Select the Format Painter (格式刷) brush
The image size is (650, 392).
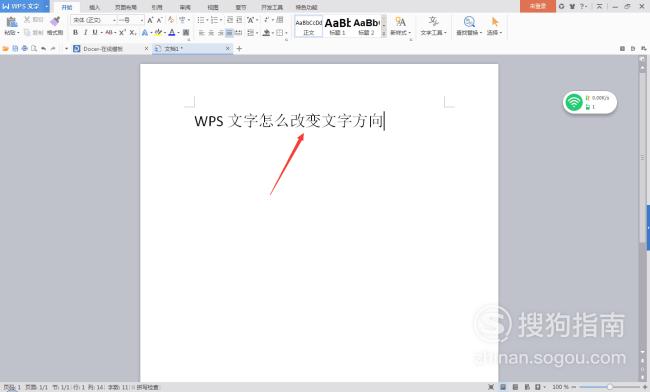pos(55,22)
